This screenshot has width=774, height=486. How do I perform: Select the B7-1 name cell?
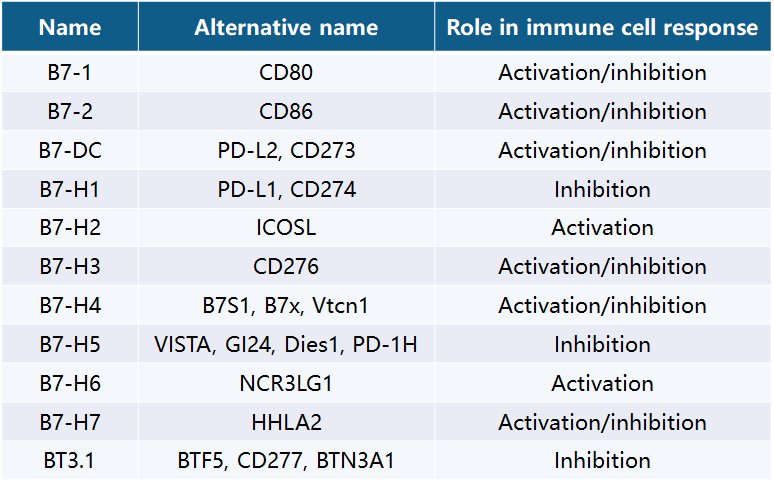coord(70,73)
